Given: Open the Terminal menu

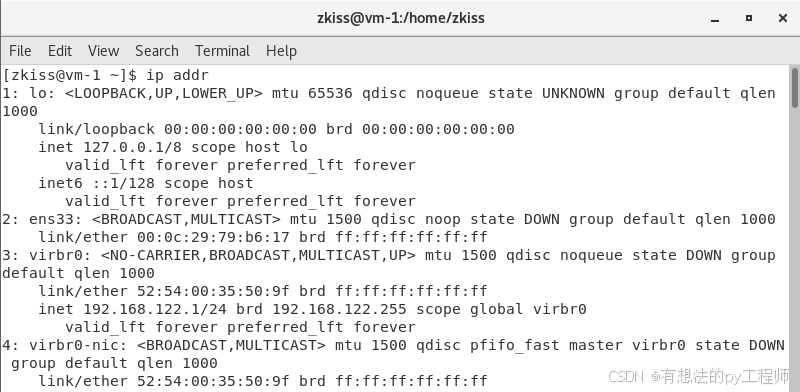Looking at the screenshot, I should pyautogui.click(x=222, y=51).
